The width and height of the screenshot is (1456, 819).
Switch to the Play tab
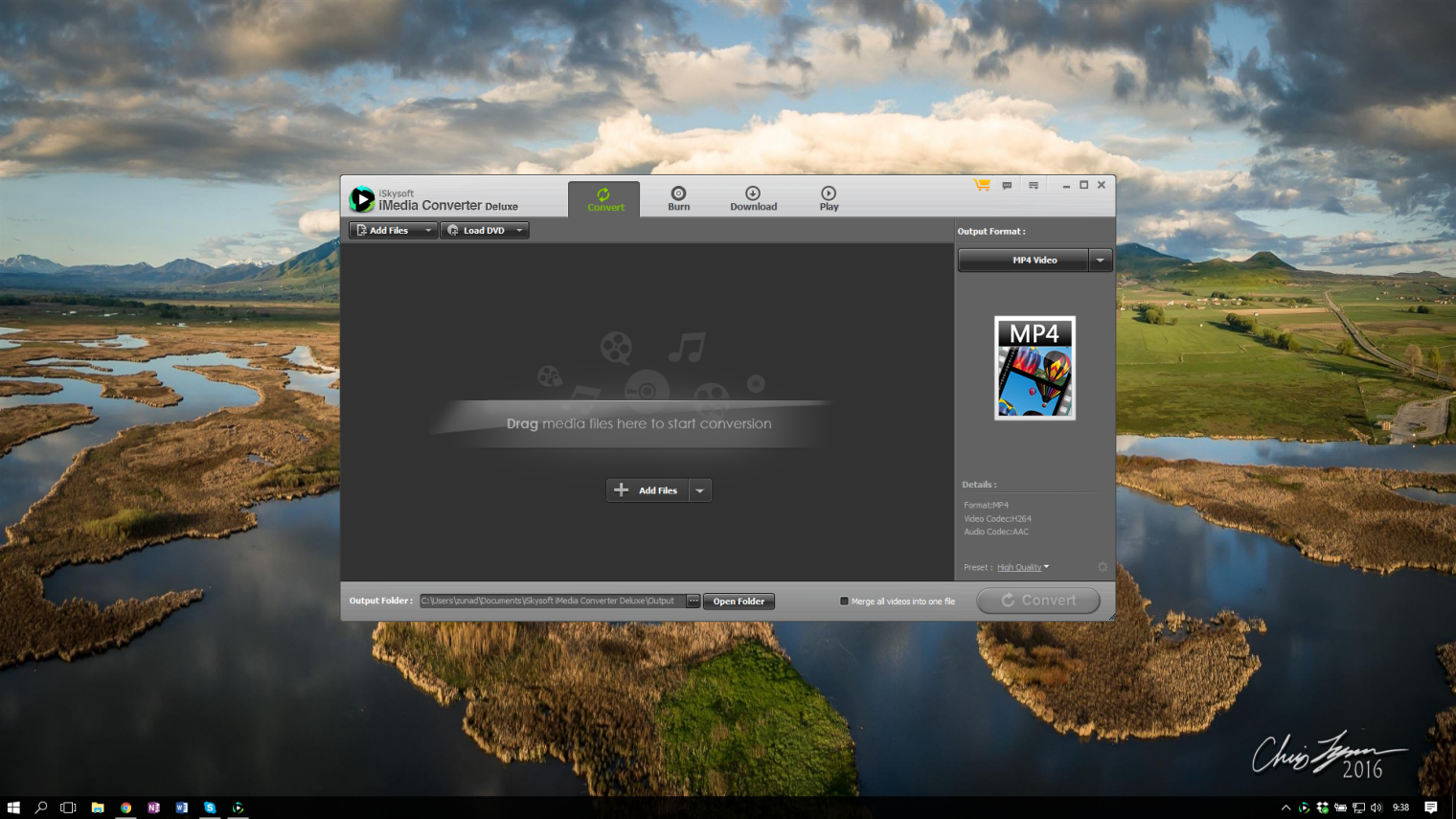829,198
